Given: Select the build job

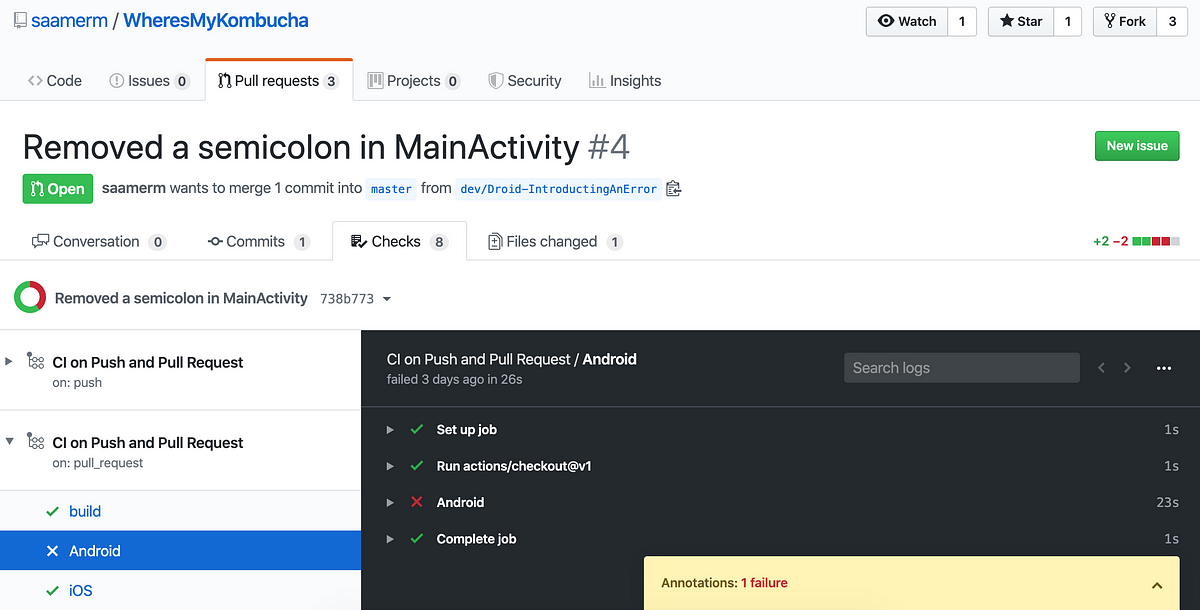Looking at the screenshot, I should (x=180, y=511).
